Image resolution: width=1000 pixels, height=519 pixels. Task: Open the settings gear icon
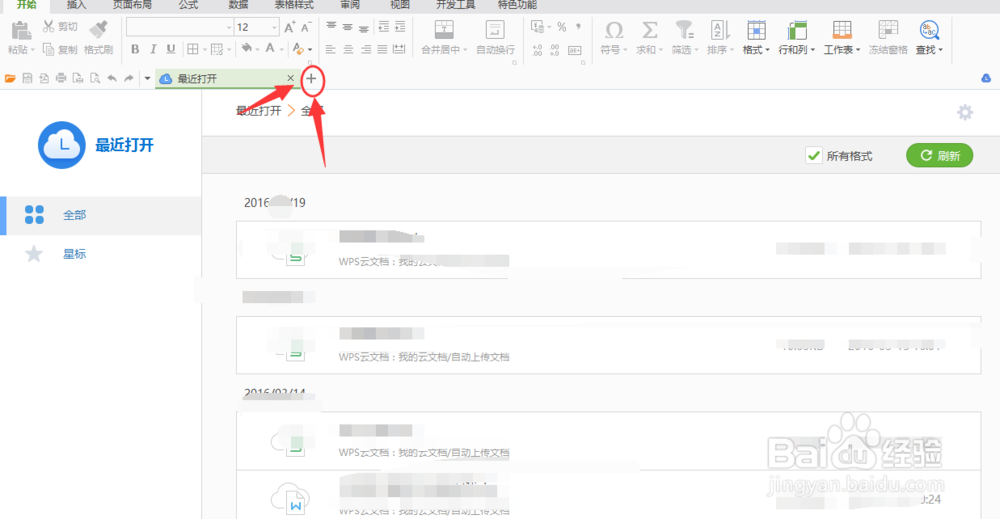click(x=965, y=113)
